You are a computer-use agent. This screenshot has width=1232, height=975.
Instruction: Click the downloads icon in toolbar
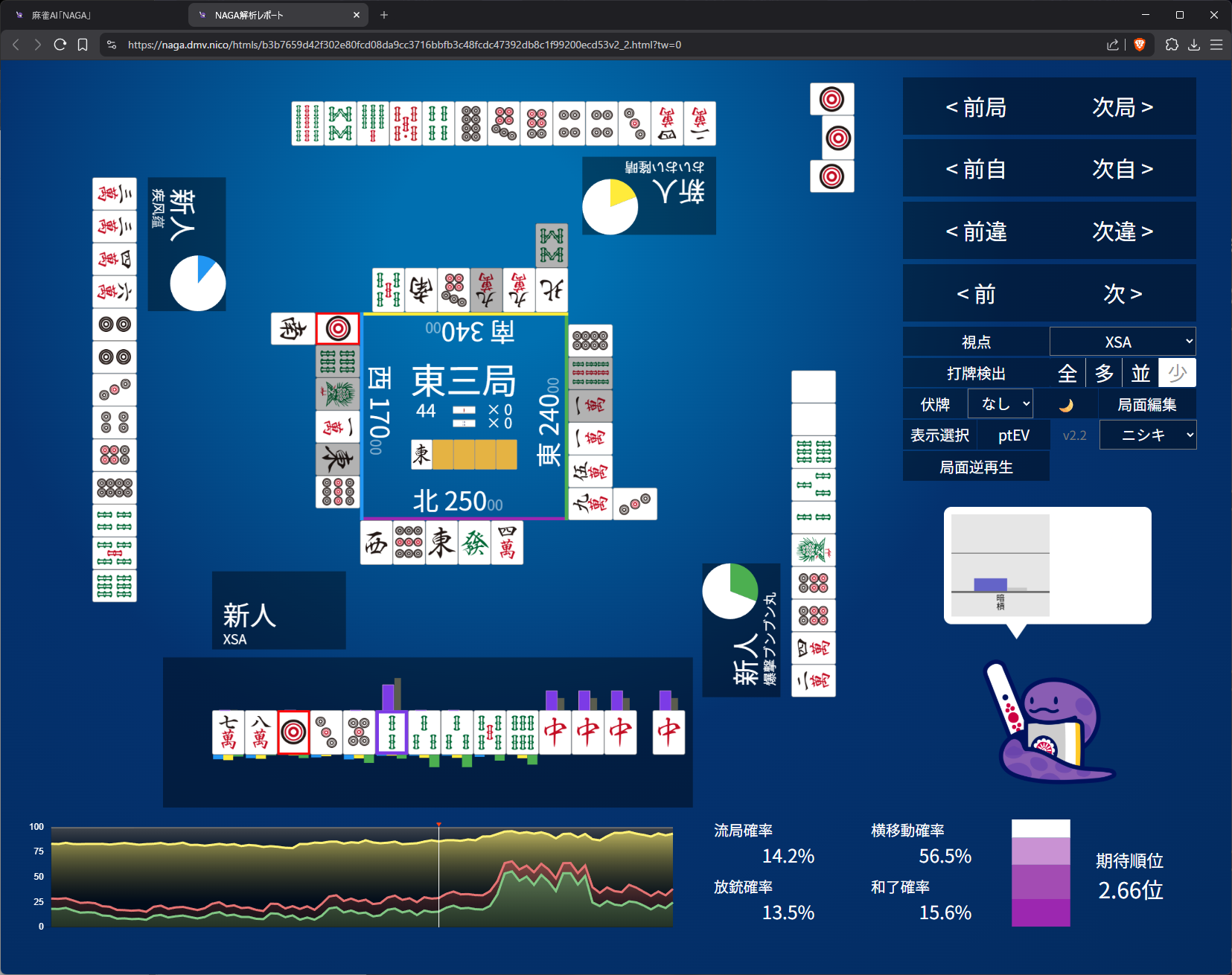(x=1194, y=45)
